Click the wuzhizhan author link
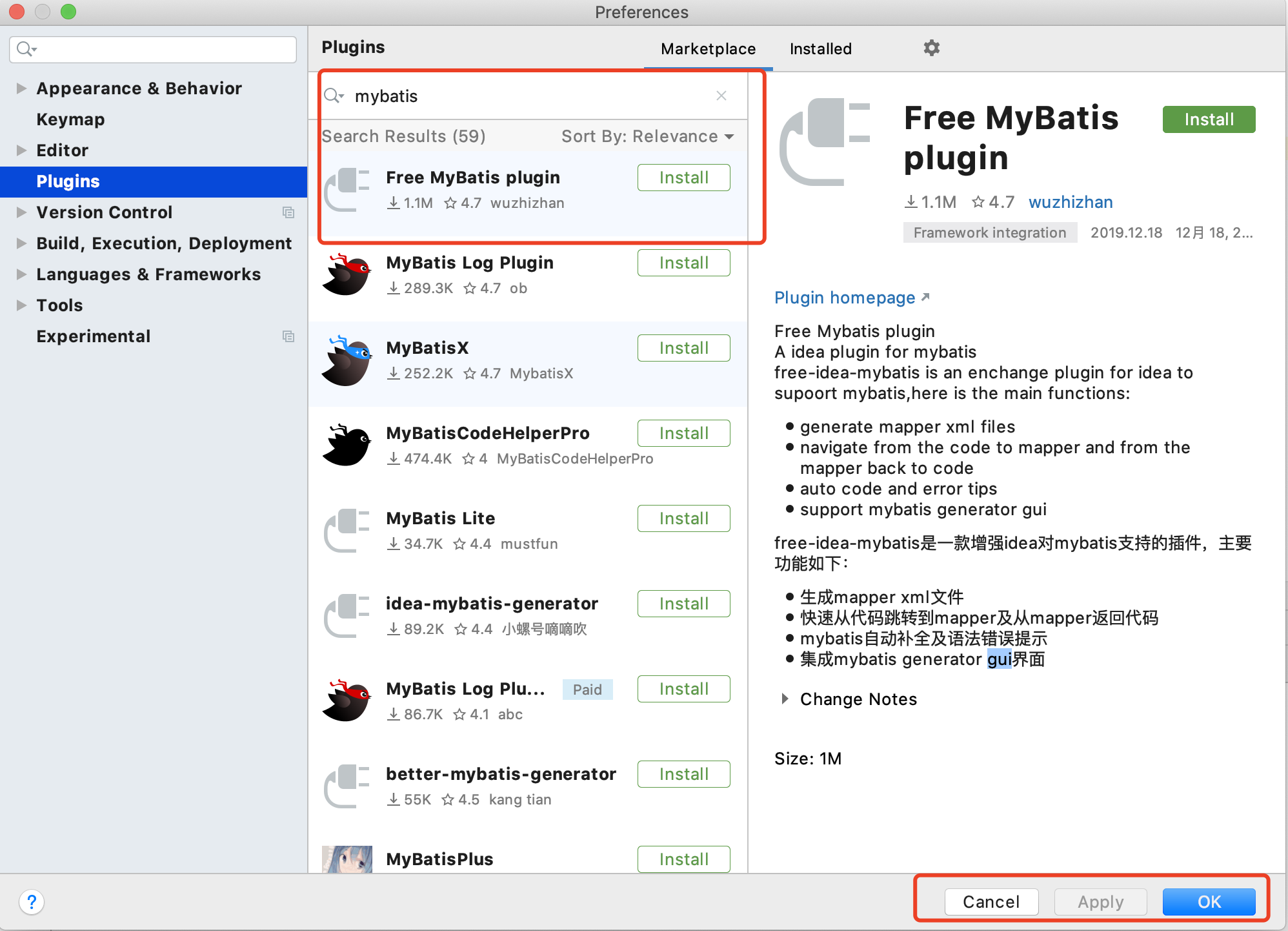The height and width of the screenshot is (931, 1288). (x=1071, y=202)
